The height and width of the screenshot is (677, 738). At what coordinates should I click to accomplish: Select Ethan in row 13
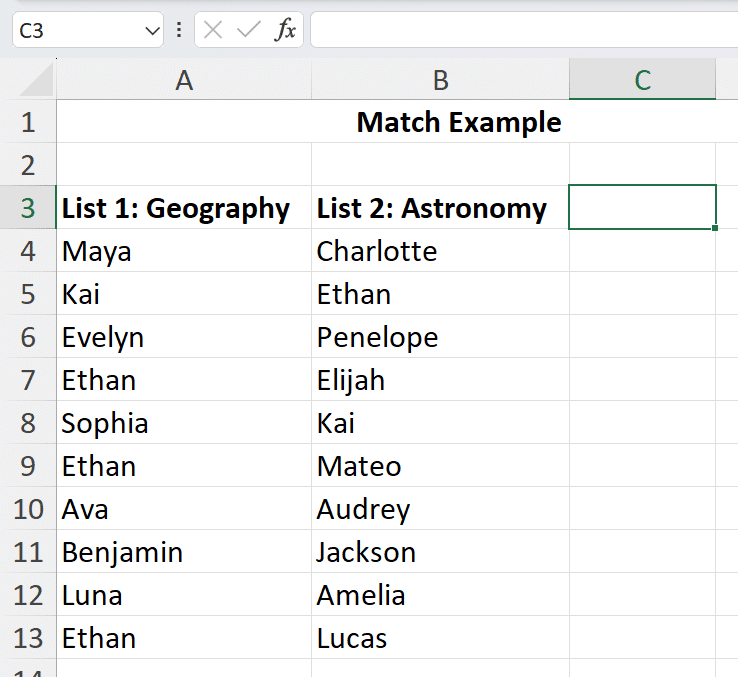[x=184, y=637]
